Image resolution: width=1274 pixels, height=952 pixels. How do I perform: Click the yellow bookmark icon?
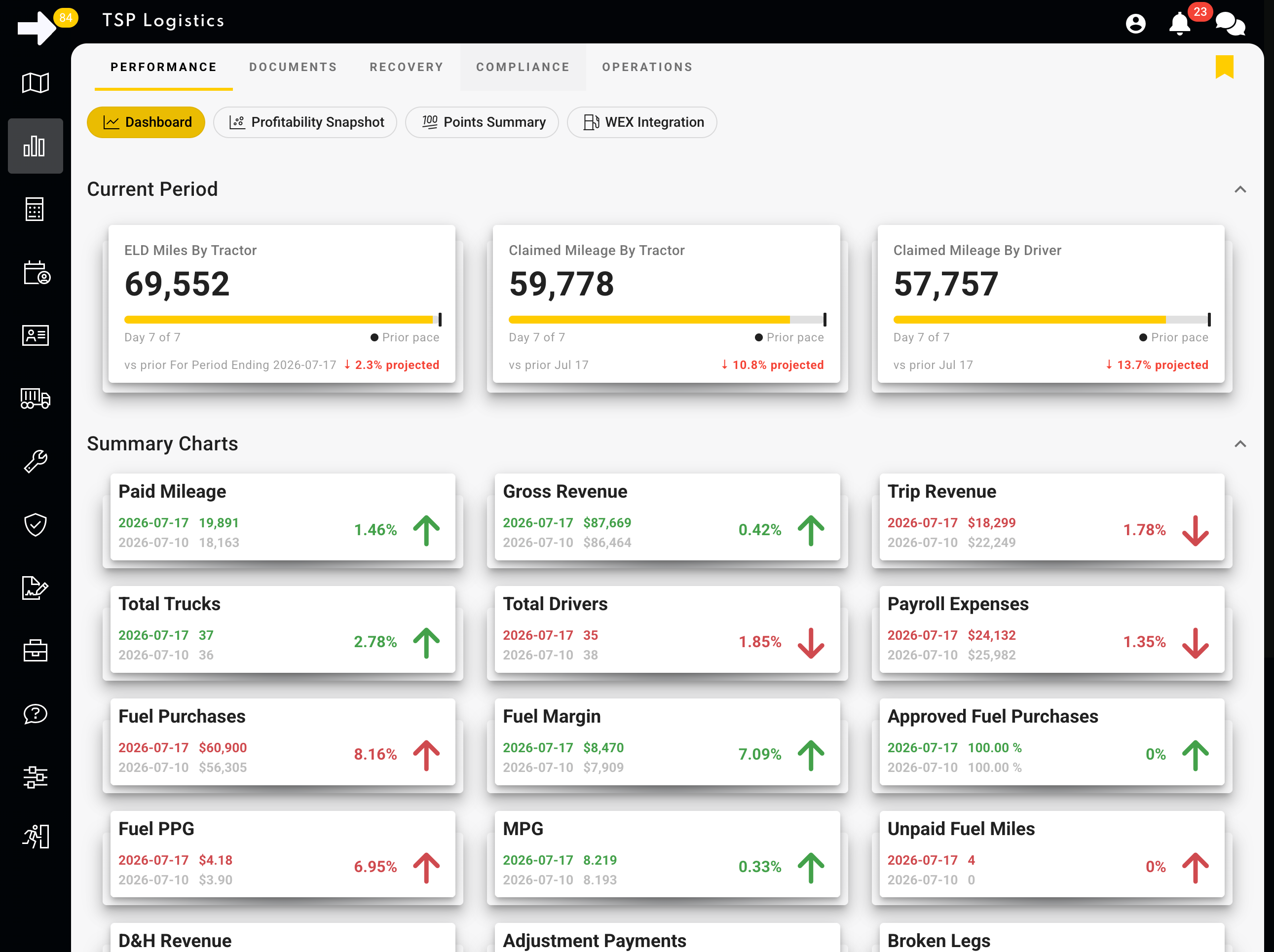tap(1225, 67)
